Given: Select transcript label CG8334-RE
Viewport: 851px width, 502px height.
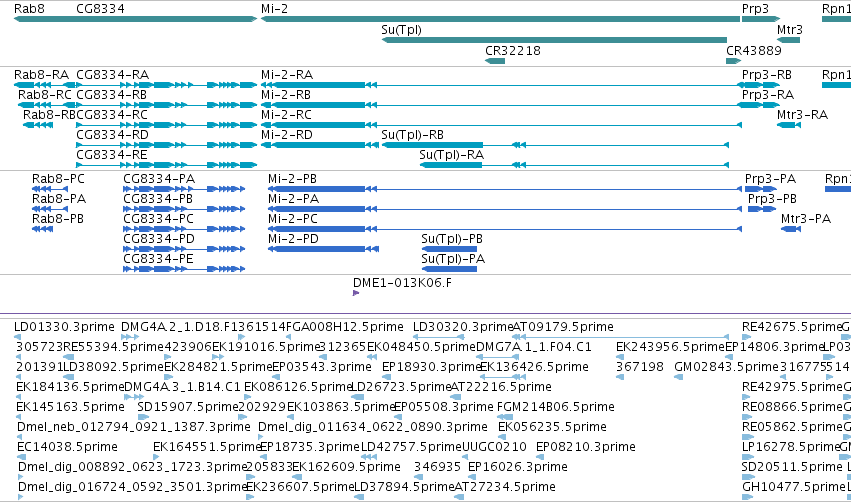Looking at the screenshot, I should pos(112,155).
